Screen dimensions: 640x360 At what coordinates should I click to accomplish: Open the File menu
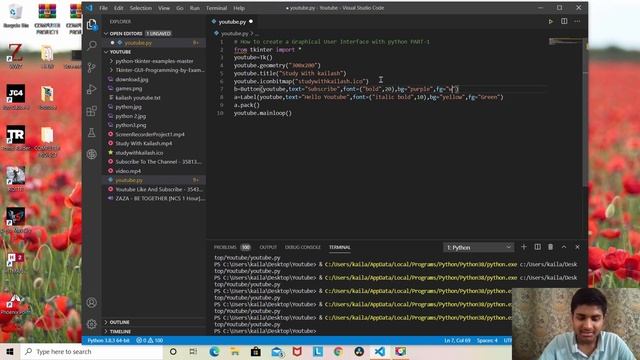pos(103,8)
